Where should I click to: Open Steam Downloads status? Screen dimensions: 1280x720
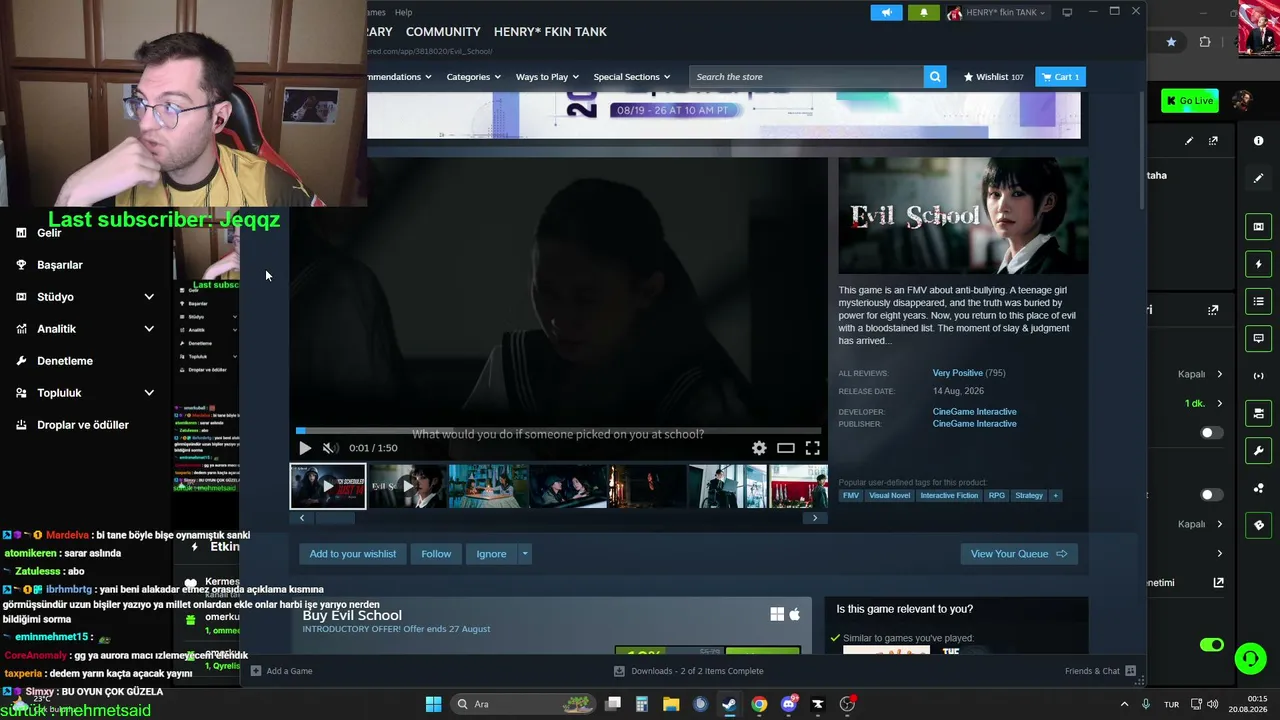688,671
